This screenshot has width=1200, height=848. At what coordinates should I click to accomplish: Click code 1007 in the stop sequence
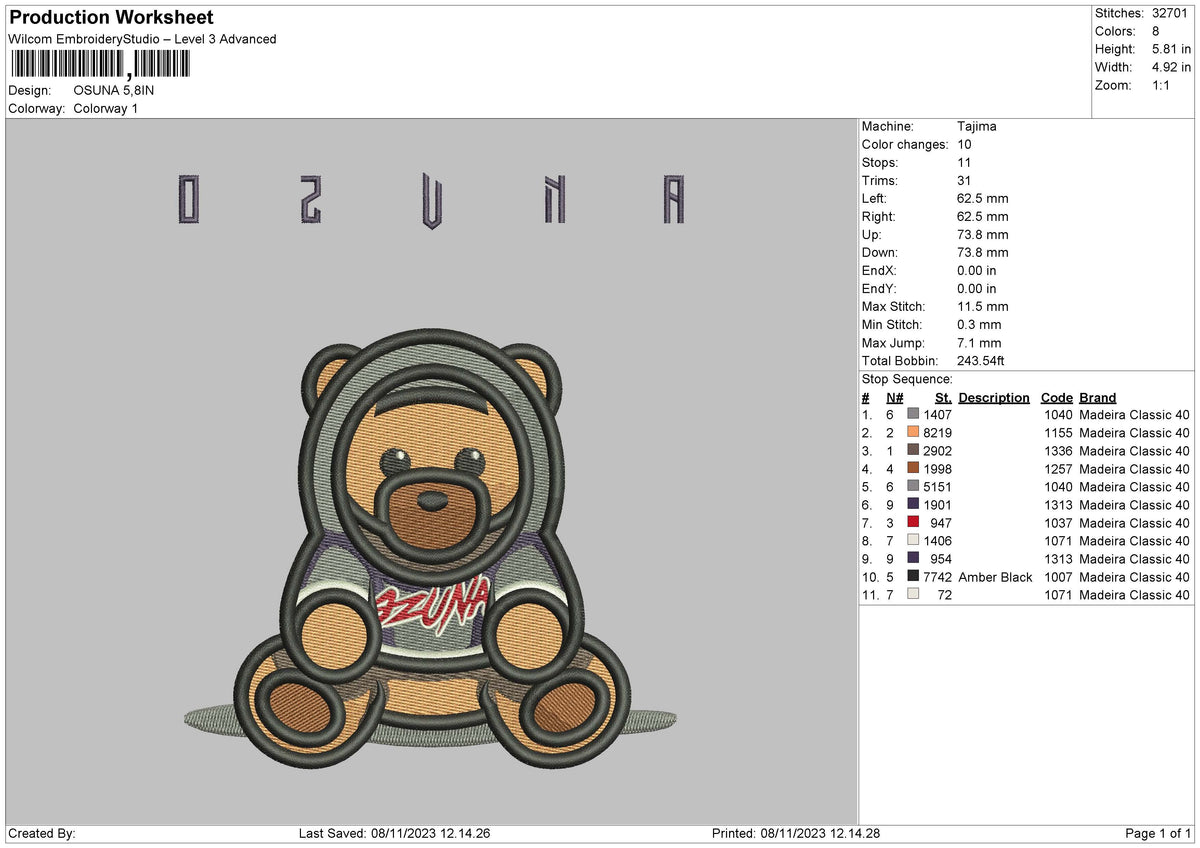(1056, 577)
